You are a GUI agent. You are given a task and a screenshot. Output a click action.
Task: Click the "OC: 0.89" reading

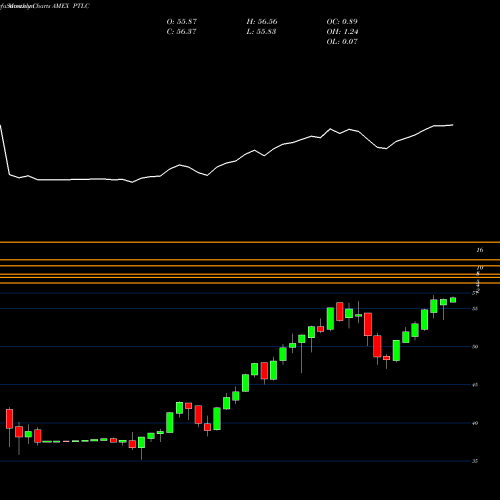[342, 22]
